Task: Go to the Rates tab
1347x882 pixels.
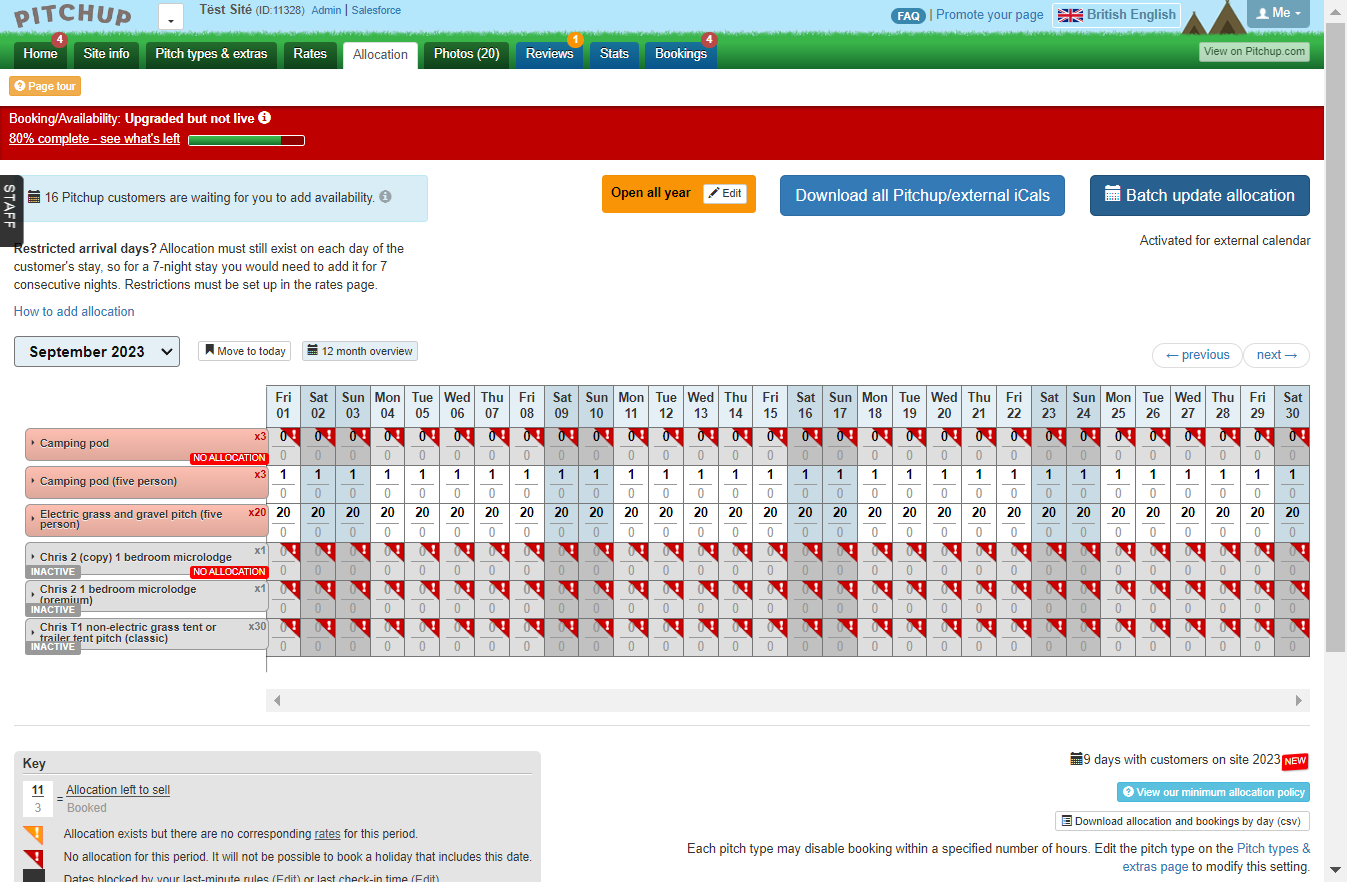Action: tap(310, 54)
